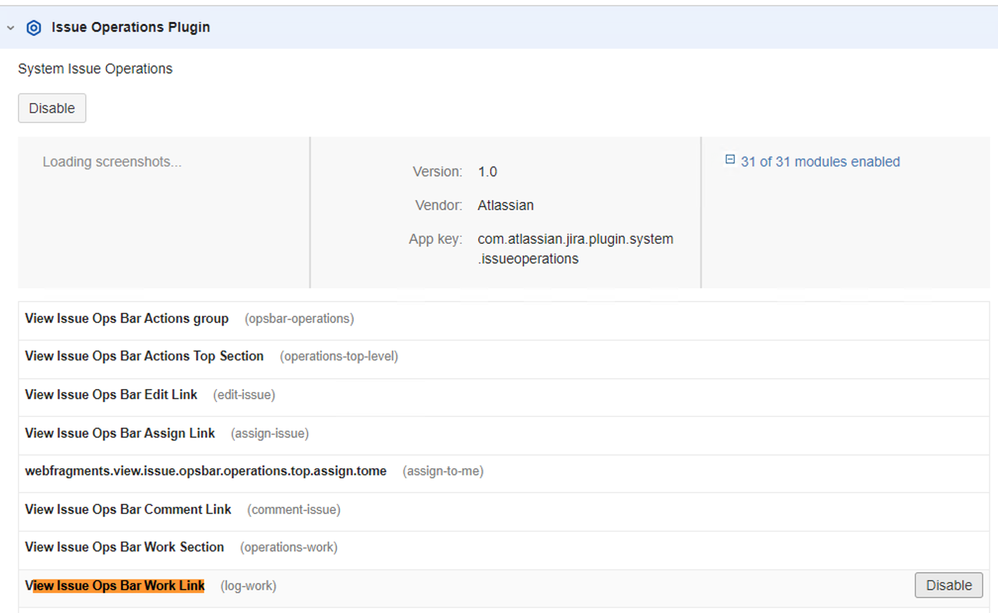Image resolution: width=998 pixels, height=613 pixels.
Task: Collapse the Issue Operations Plugin chevron
Action: [x=11, y=28]
